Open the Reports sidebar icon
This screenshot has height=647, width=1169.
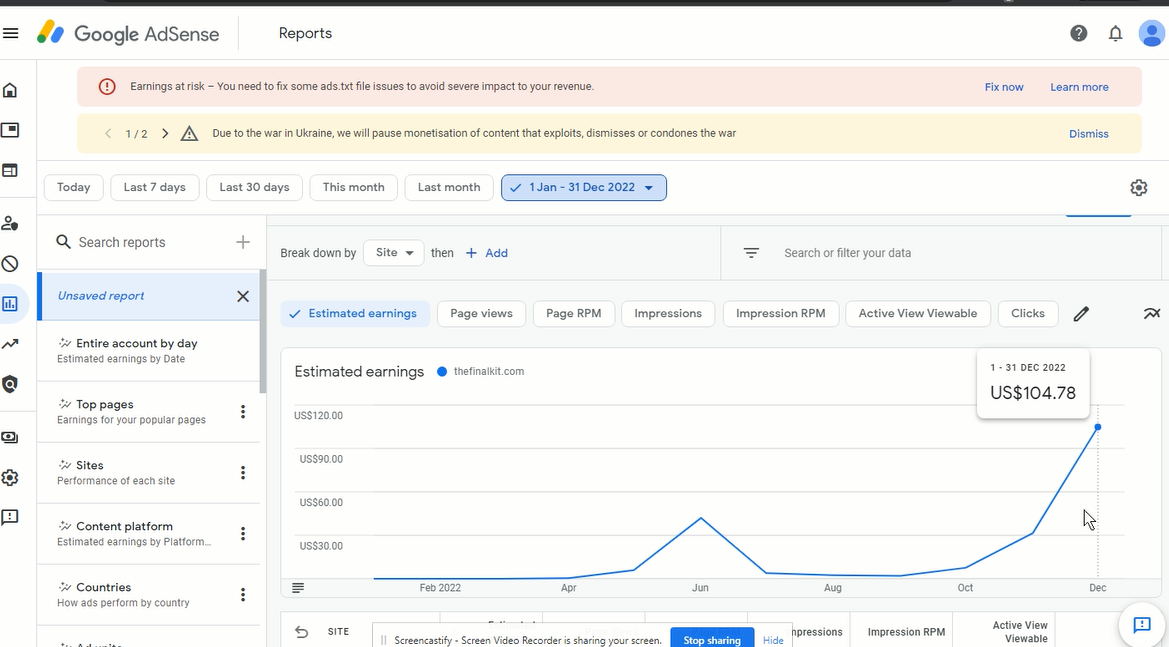[x=10, y=304]
